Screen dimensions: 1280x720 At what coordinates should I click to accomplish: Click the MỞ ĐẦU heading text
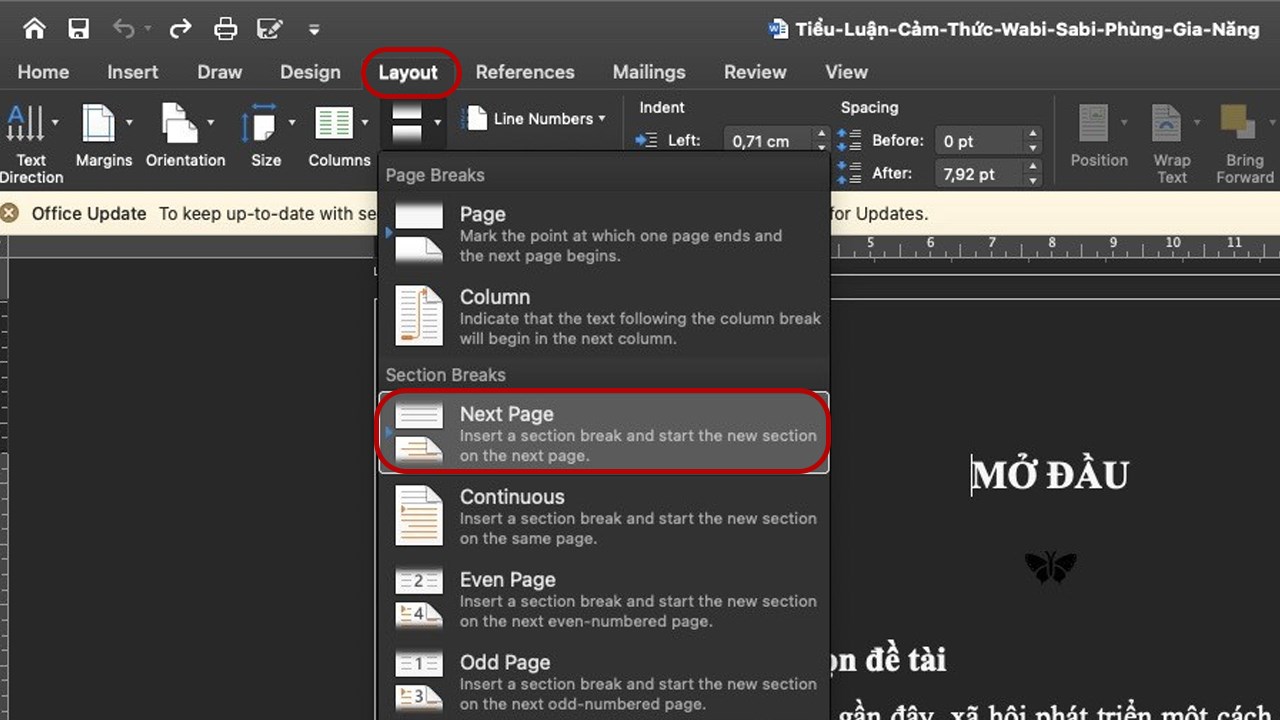click(1050, 475)
